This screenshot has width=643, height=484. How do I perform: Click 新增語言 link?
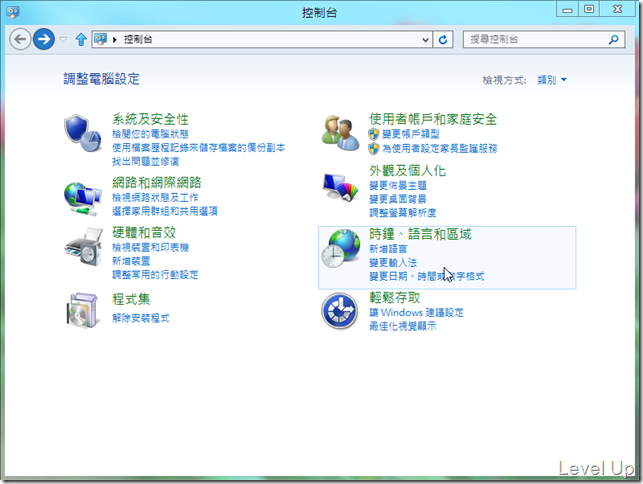tap(388, 249)
